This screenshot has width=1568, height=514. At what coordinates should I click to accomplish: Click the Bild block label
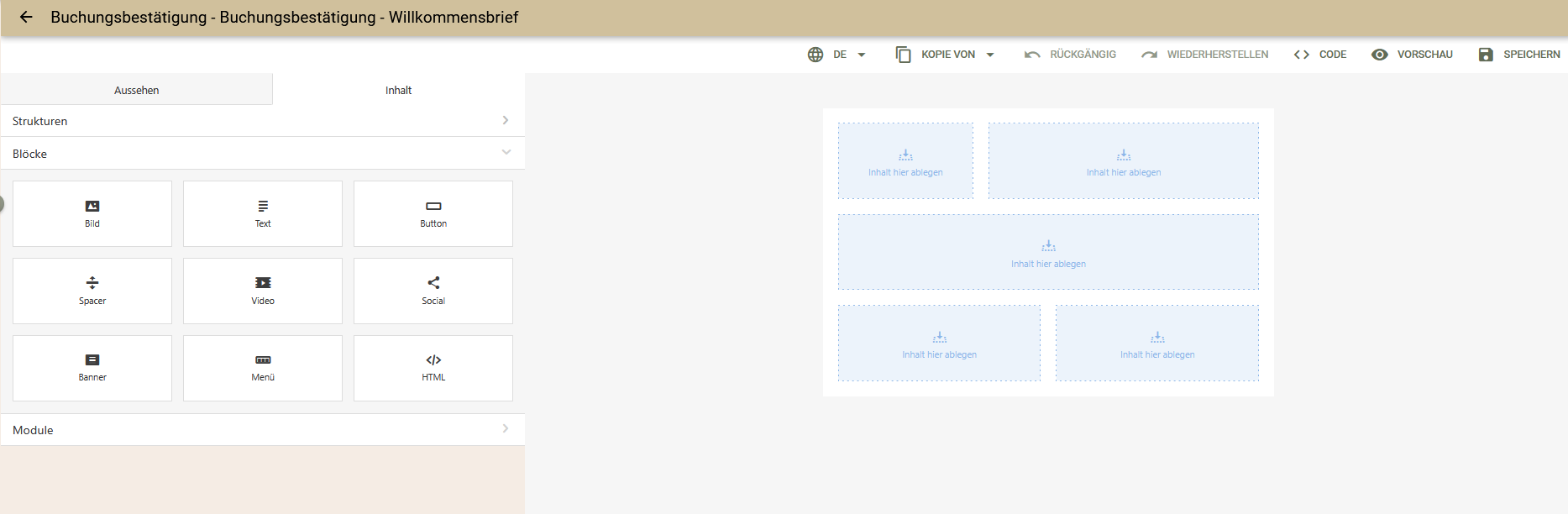[x=92, y=224]
